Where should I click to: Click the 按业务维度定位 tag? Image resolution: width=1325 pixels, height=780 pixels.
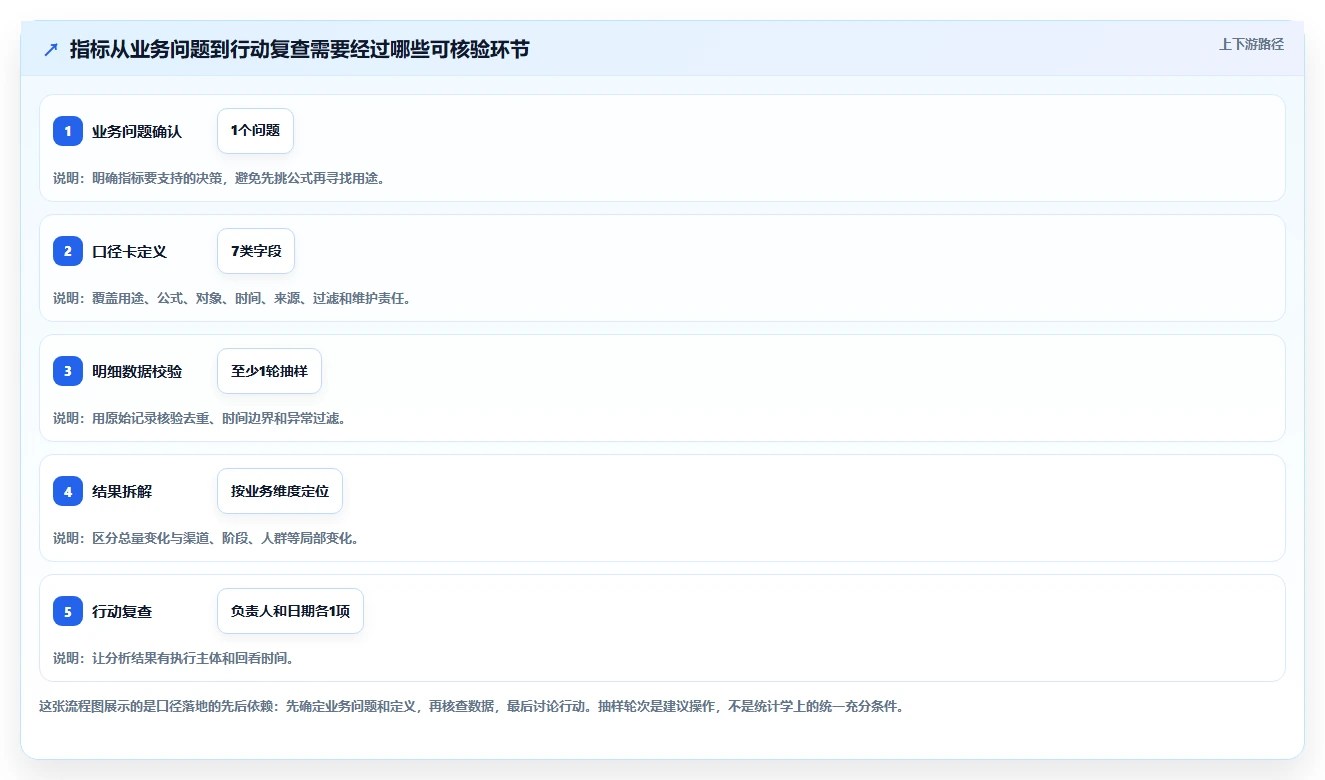(280, 491)
